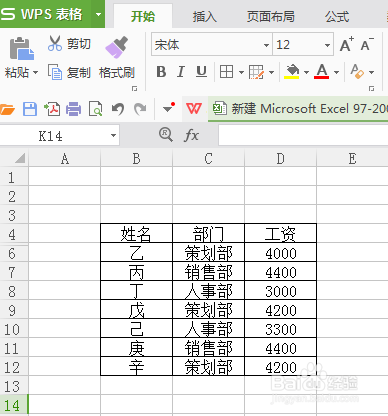388x416 pixels.
Task: Apply red font color A
Action: (322, 72)
